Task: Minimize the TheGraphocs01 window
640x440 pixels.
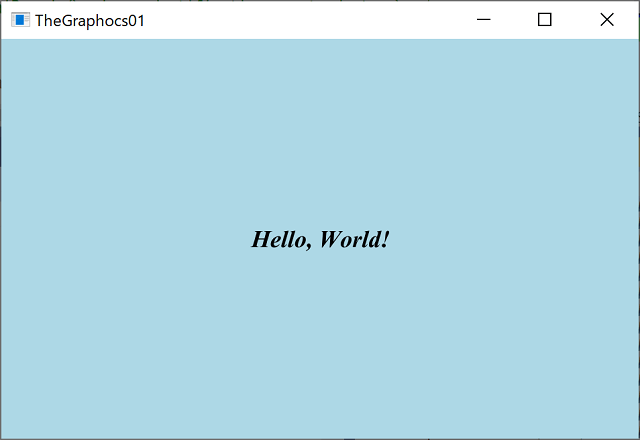Action: pyautogui.click(x=484, y=20)
